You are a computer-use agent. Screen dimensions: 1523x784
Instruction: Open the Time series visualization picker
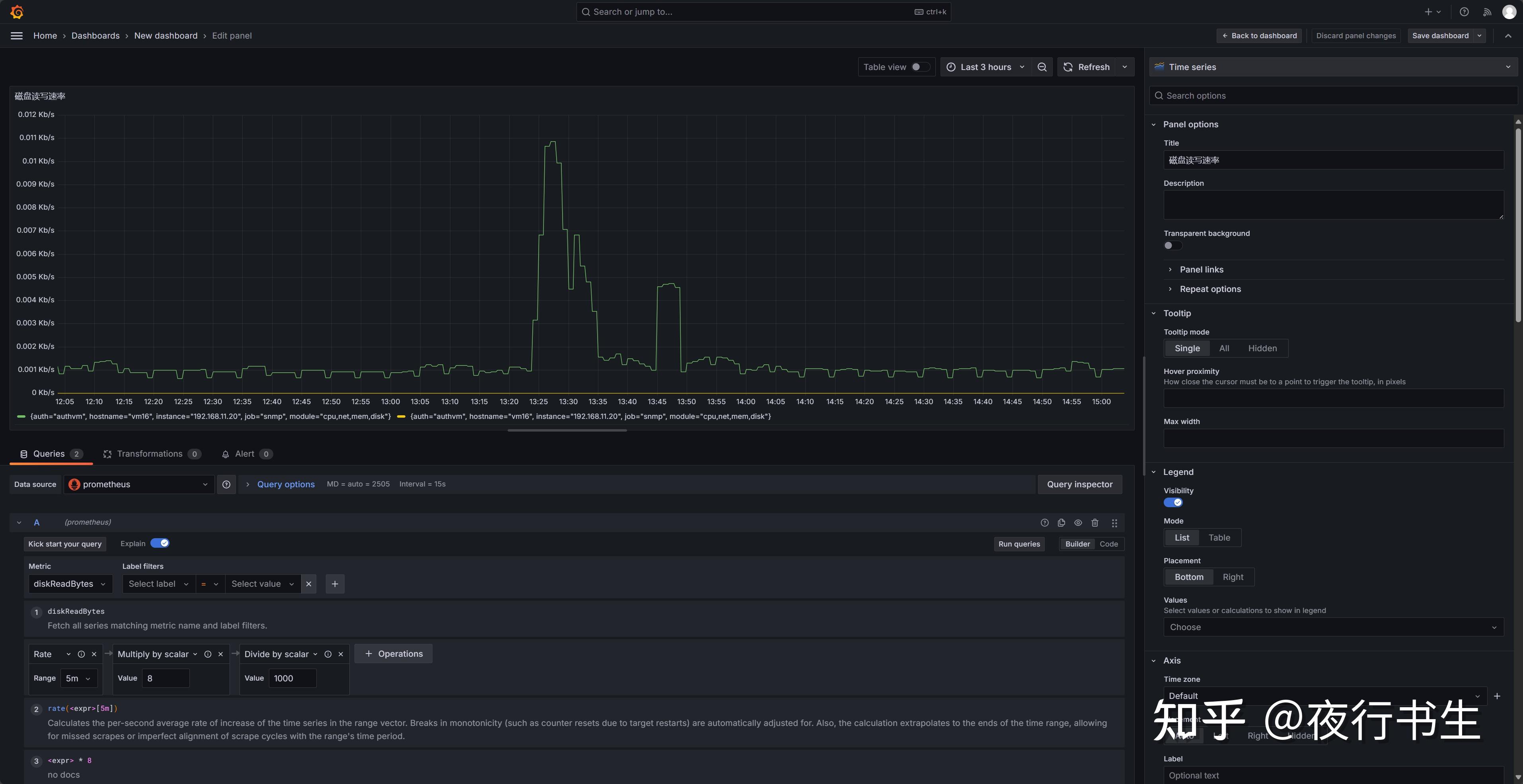tap(1333, 67)
